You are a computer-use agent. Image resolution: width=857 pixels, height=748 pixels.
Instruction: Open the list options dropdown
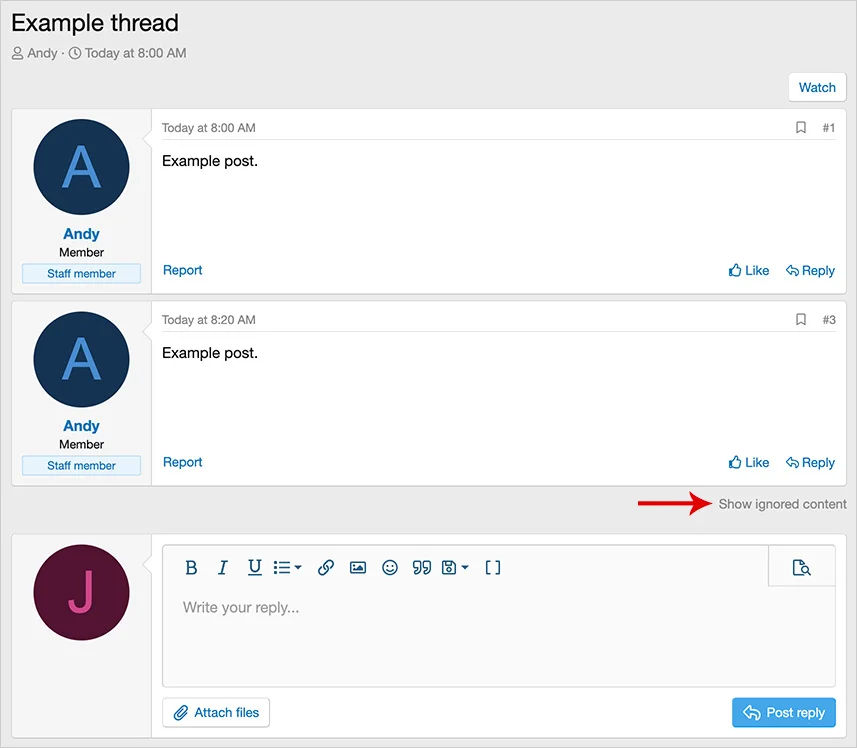288,567
